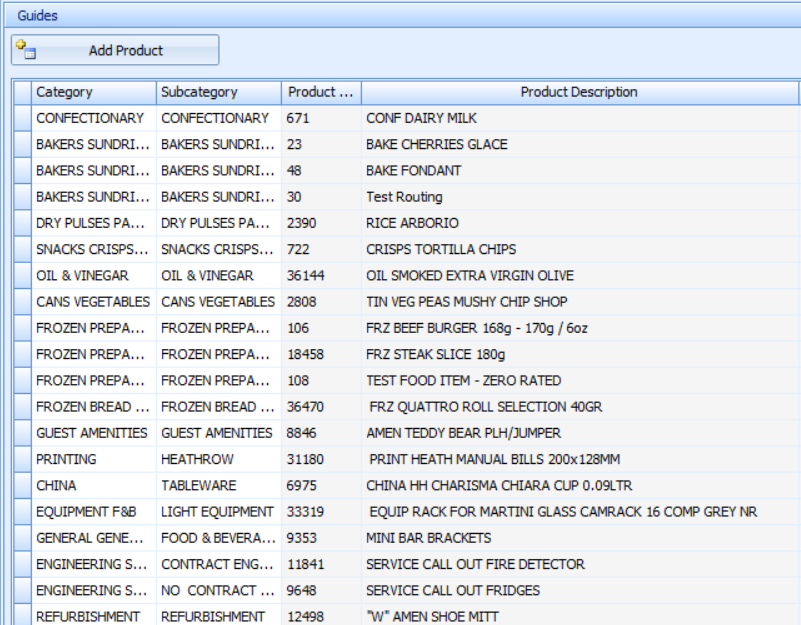Click the BAKE FONDANT description cell
Image resolution: width=801 pixels, height=625 pixels.
[413, 171]
